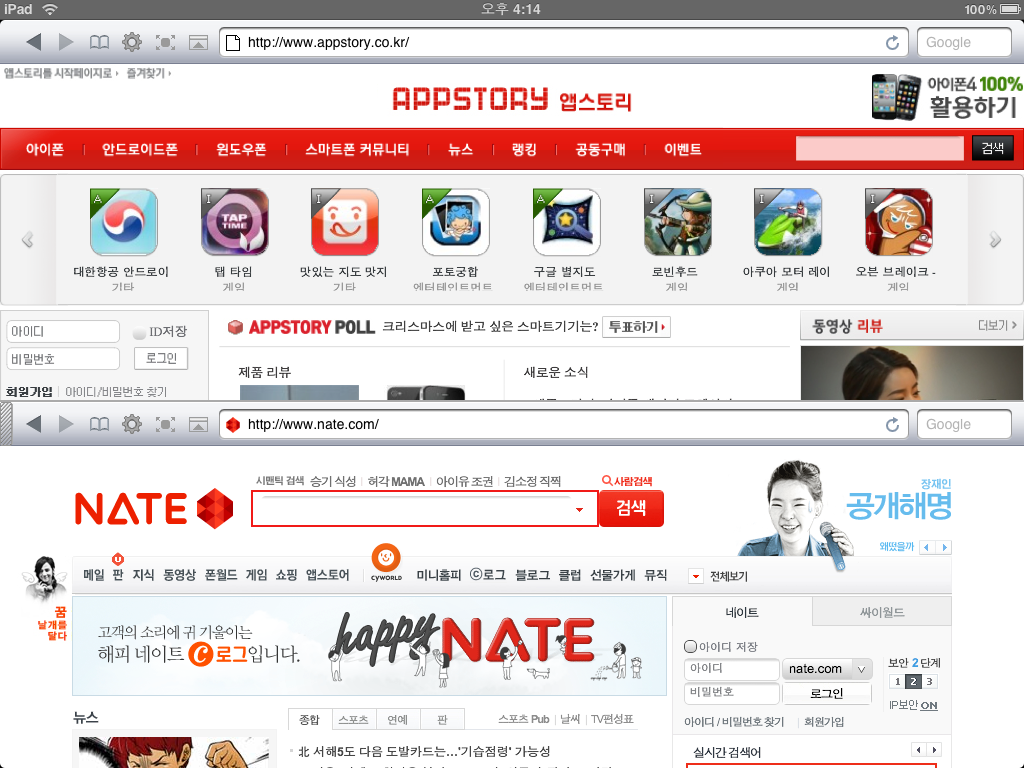The image size is (1024, 768).
Task: Go forward in the top browser pane
Action: point(66,42)
